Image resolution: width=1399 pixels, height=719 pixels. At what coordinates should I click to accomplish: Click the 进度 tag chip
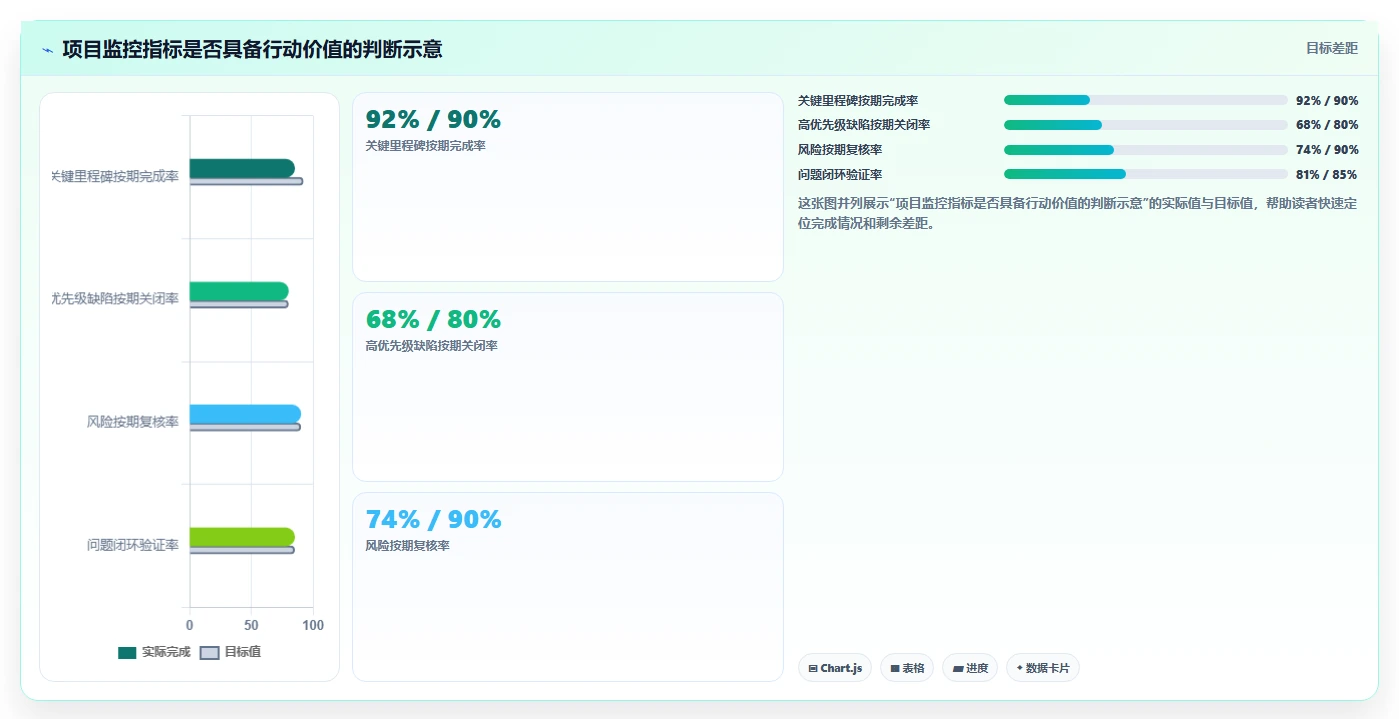tap(970, 668)
